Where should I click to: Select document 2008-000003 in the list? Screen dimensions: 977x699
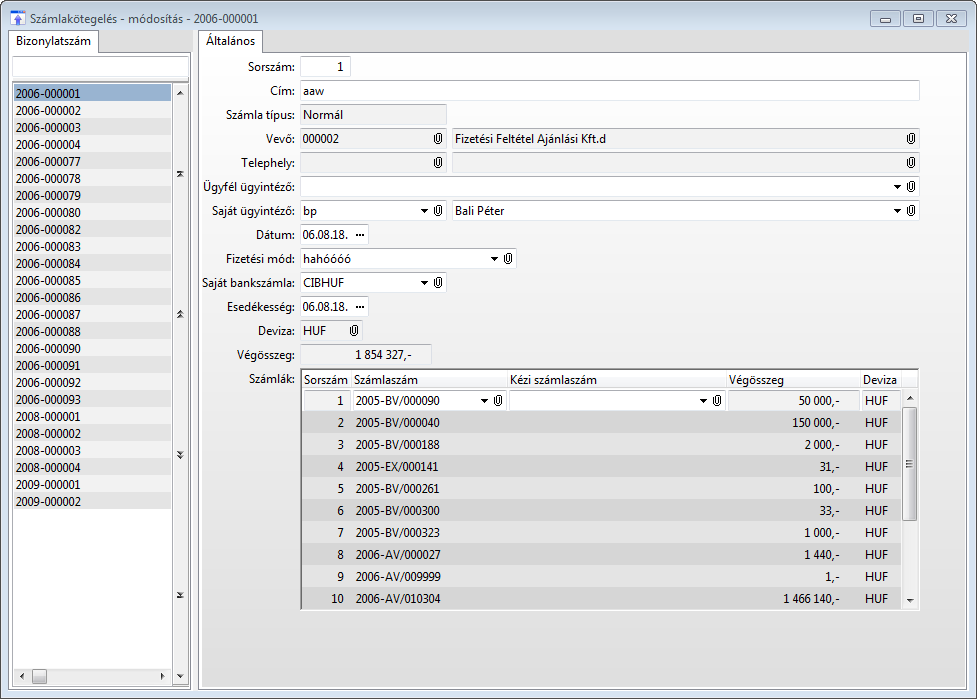click(x=48, y=451)
